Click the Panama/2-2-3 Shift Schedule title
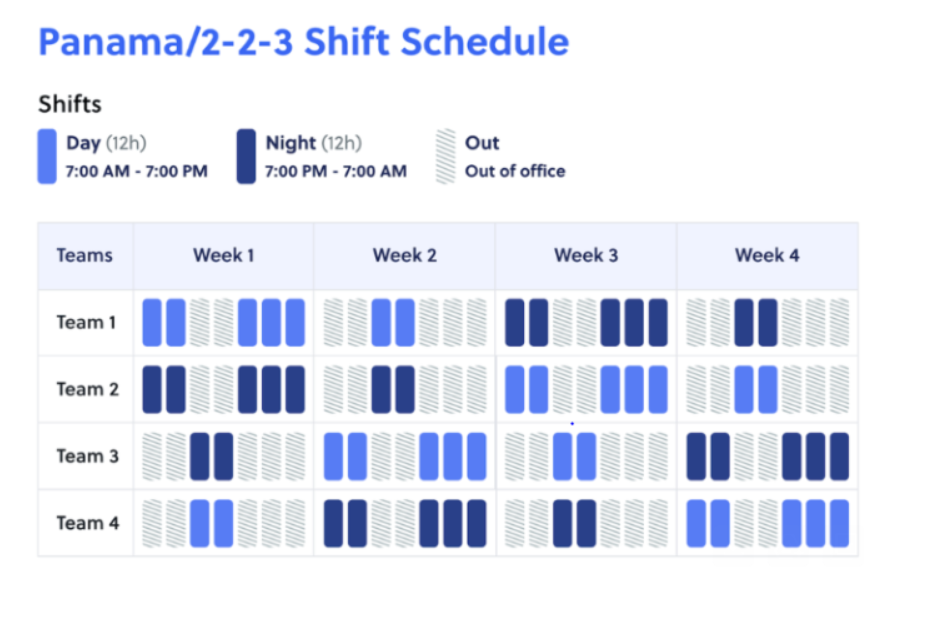 303,42
